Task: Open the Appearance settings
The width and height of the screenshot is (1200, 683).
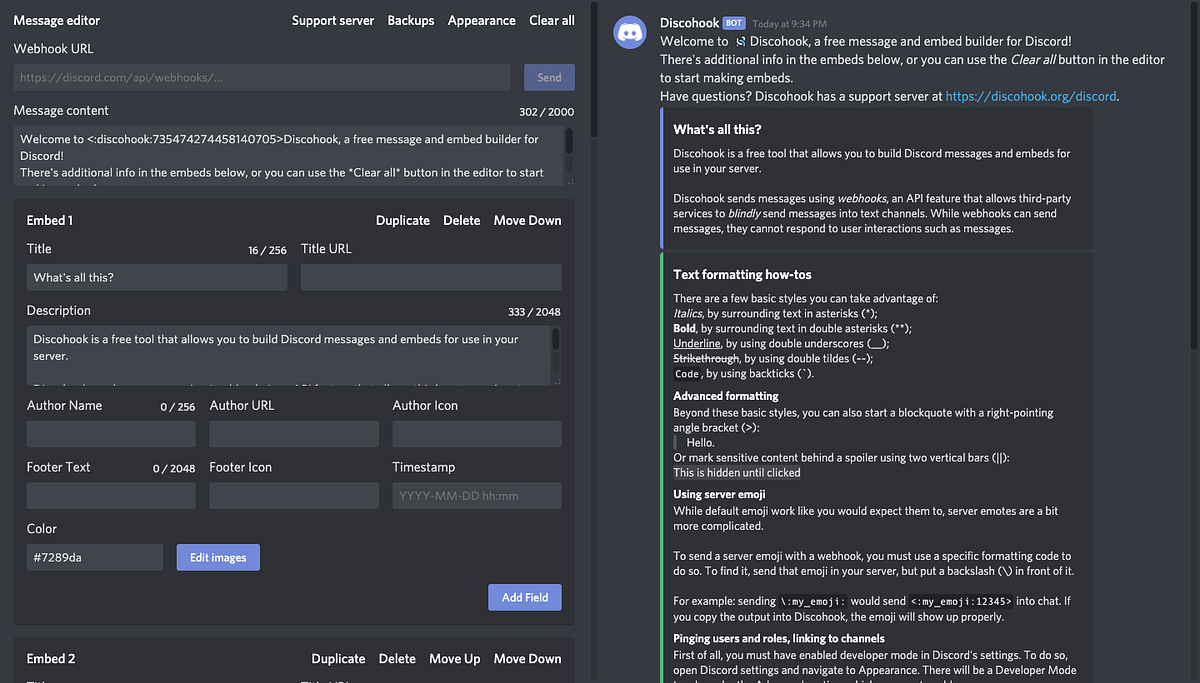Action: 481,19
